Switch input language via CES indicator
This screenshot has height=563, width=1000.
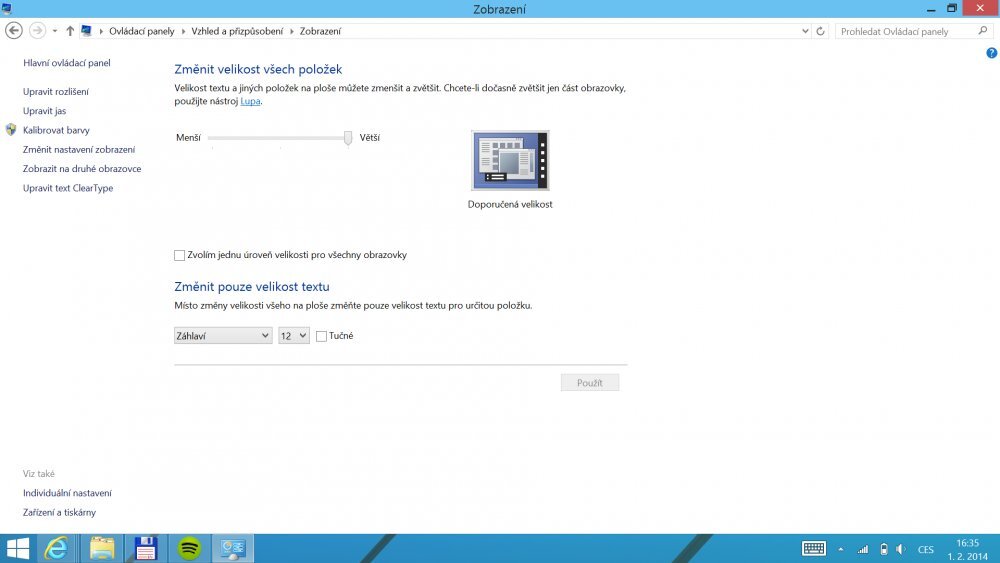click(x=926, y=550)
